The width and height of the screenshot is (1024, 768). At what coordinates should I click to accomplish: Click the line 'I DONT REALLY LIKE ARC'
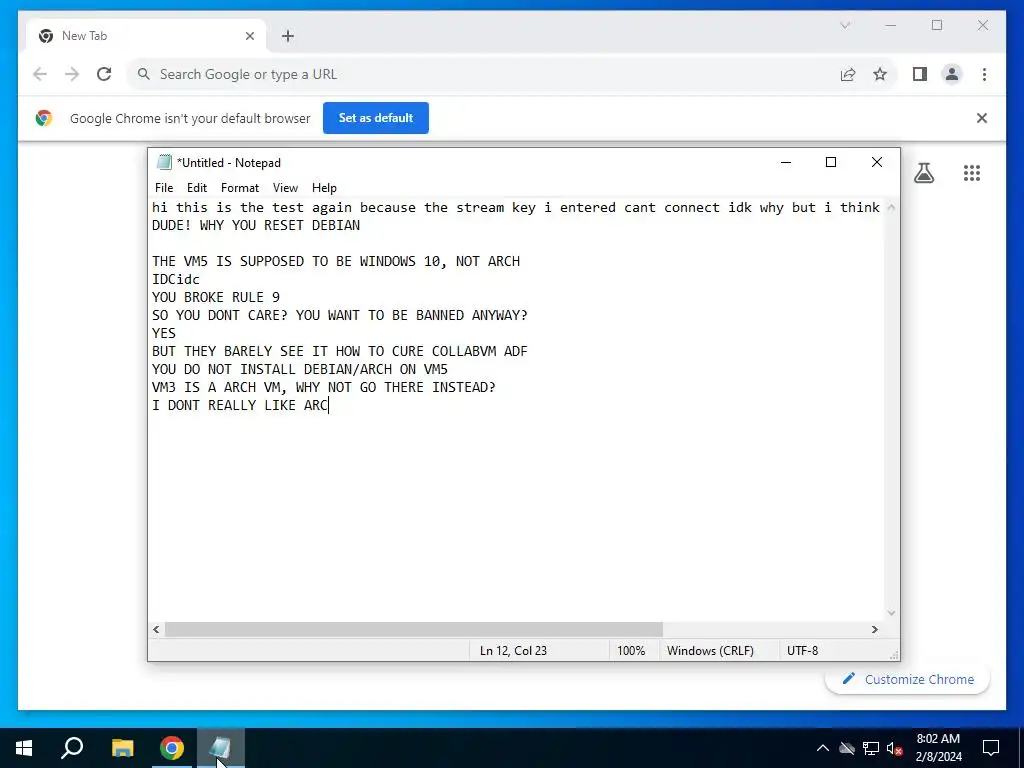pos(240,406)
